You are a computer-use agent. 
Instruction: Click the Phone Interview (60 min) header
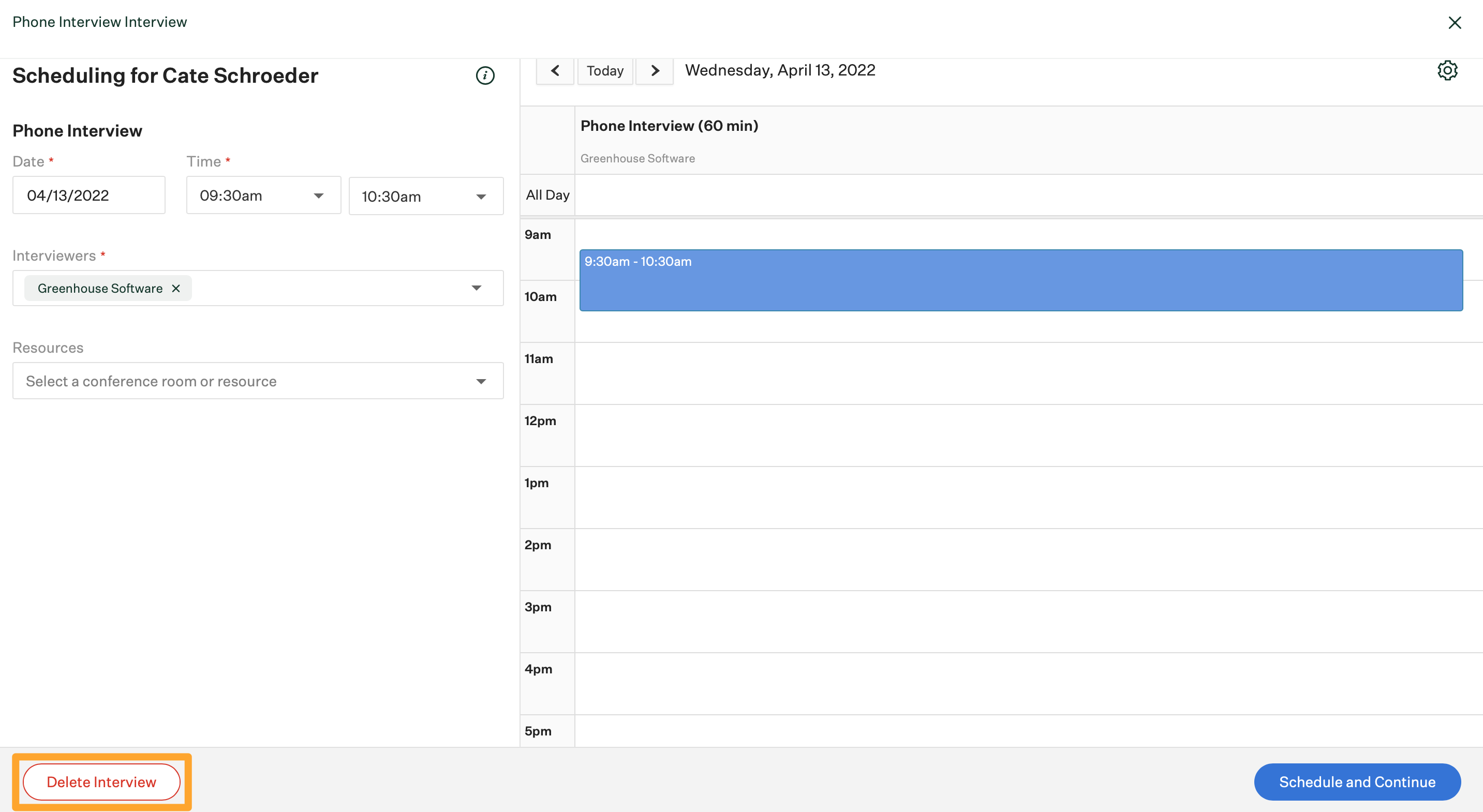pyautogui.click(x=669, y=126)
